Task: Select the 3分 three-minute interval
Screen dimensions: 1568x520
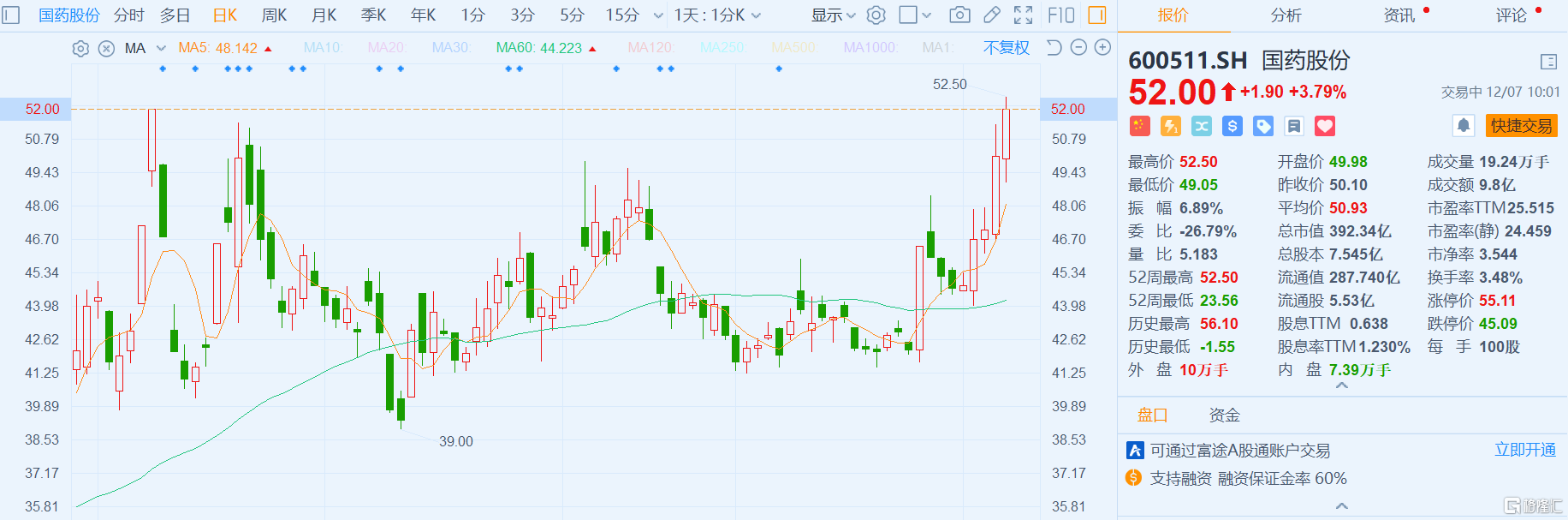Action: click(x=523, y=15)
